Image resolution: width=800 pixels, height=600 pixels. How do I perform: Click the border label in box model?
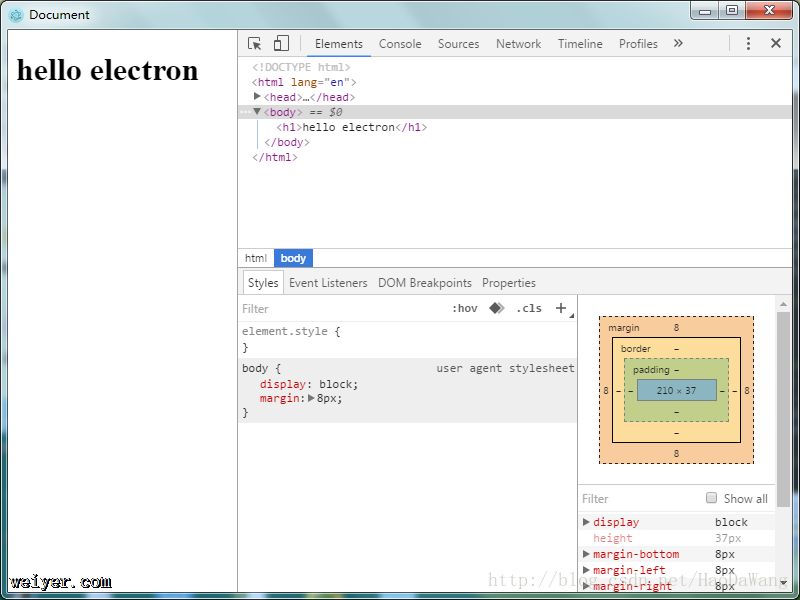tap(636, 348)
